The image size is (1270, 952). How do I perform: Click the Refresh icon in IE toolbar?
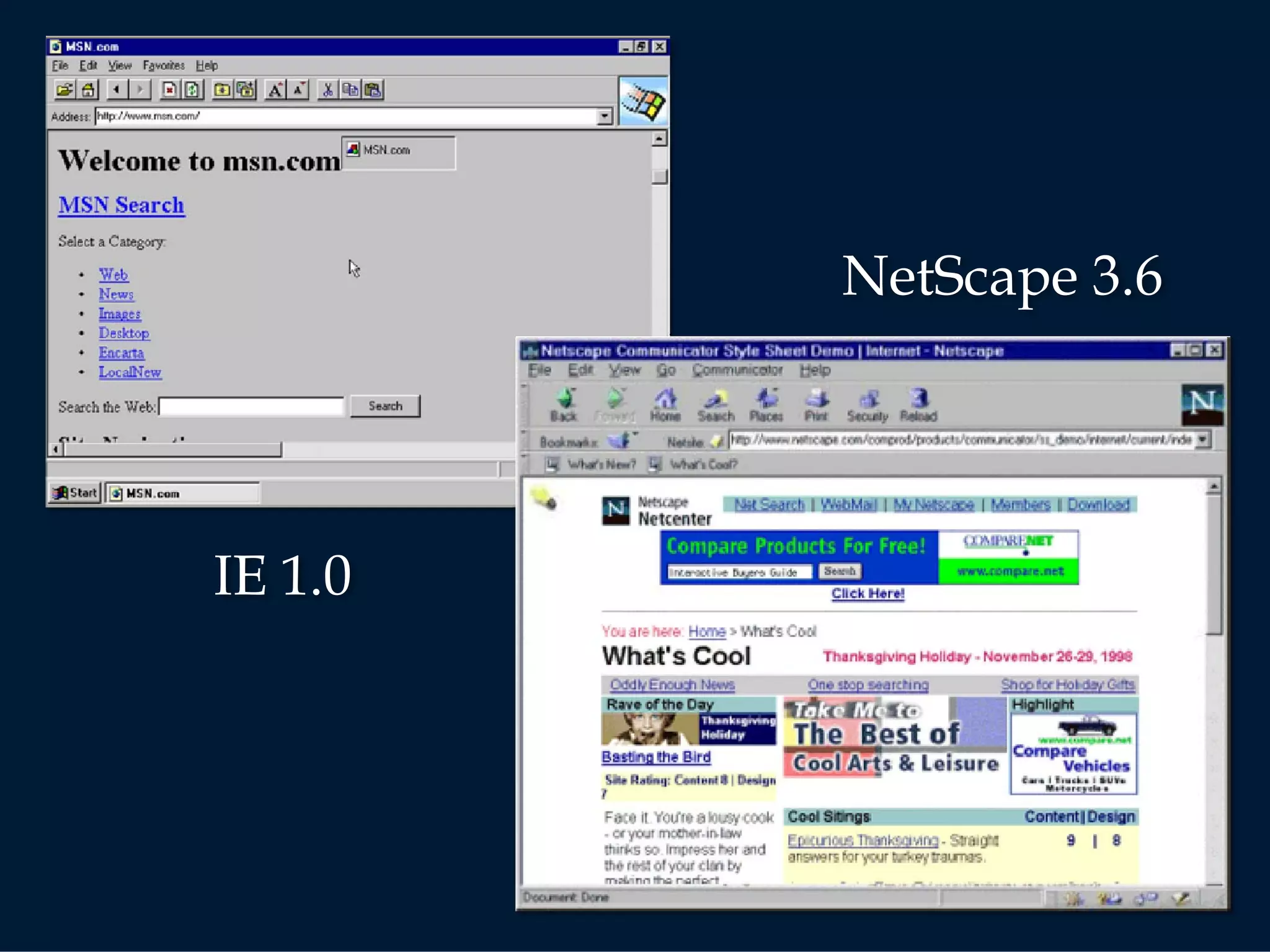pyautogui.click(x=192, y=90)
